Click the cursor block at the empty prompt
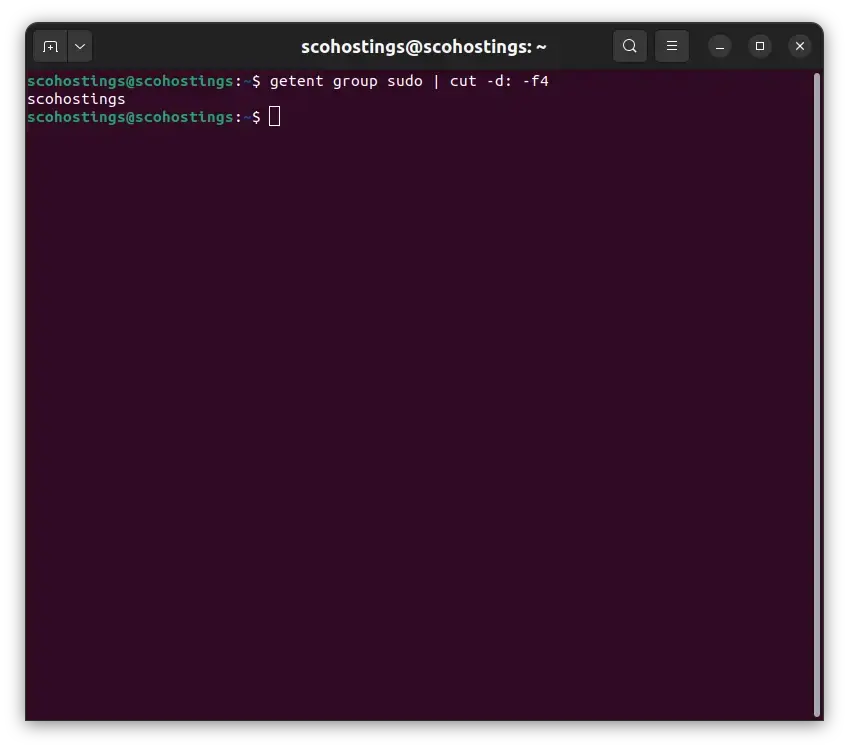Viewport: 849px width, 749px height. tap(275, 116)
